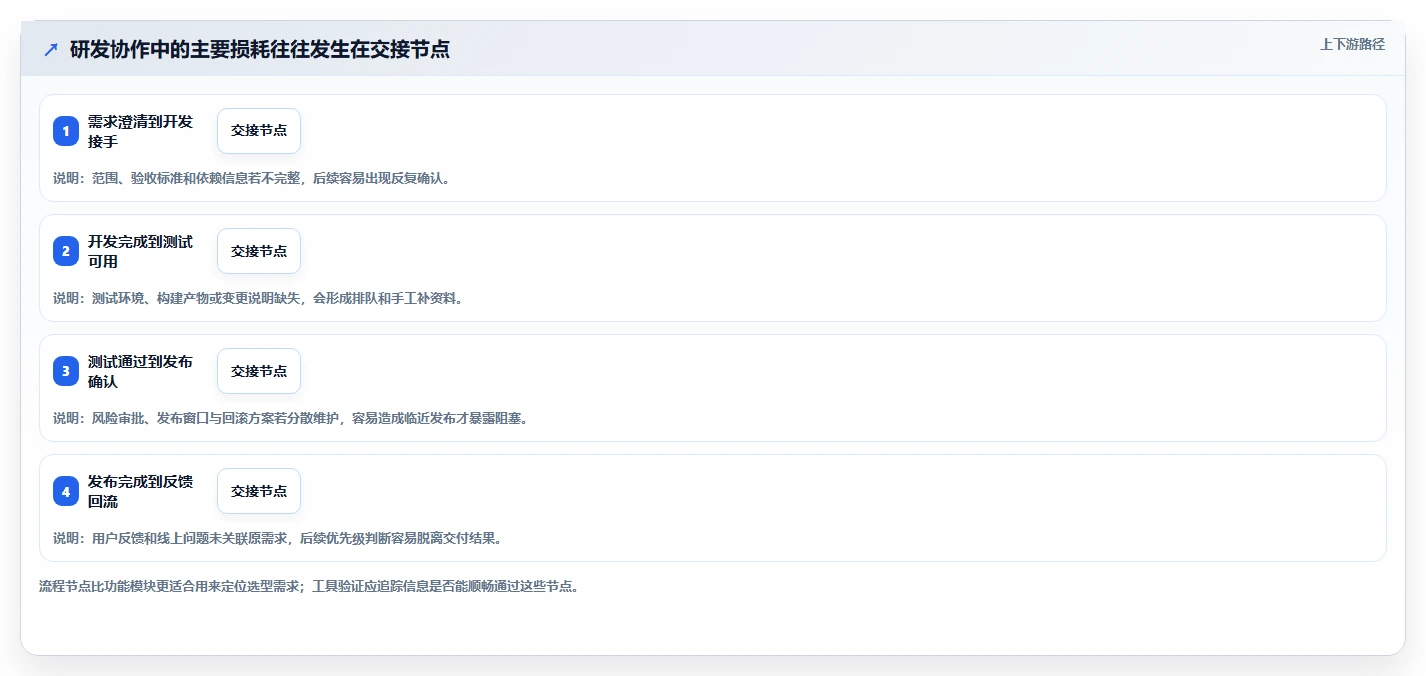
Task: Click the title 研发协作中的主要损耗往往发生在交接节点
Action: [260, 49]
